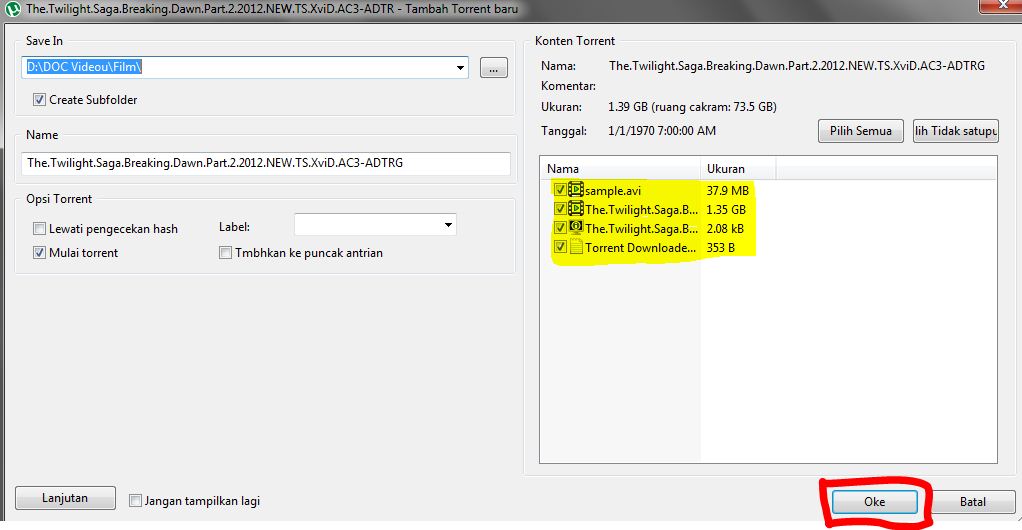Click the Name text input field
The image size is (1022, 530).
pos(266,163)
